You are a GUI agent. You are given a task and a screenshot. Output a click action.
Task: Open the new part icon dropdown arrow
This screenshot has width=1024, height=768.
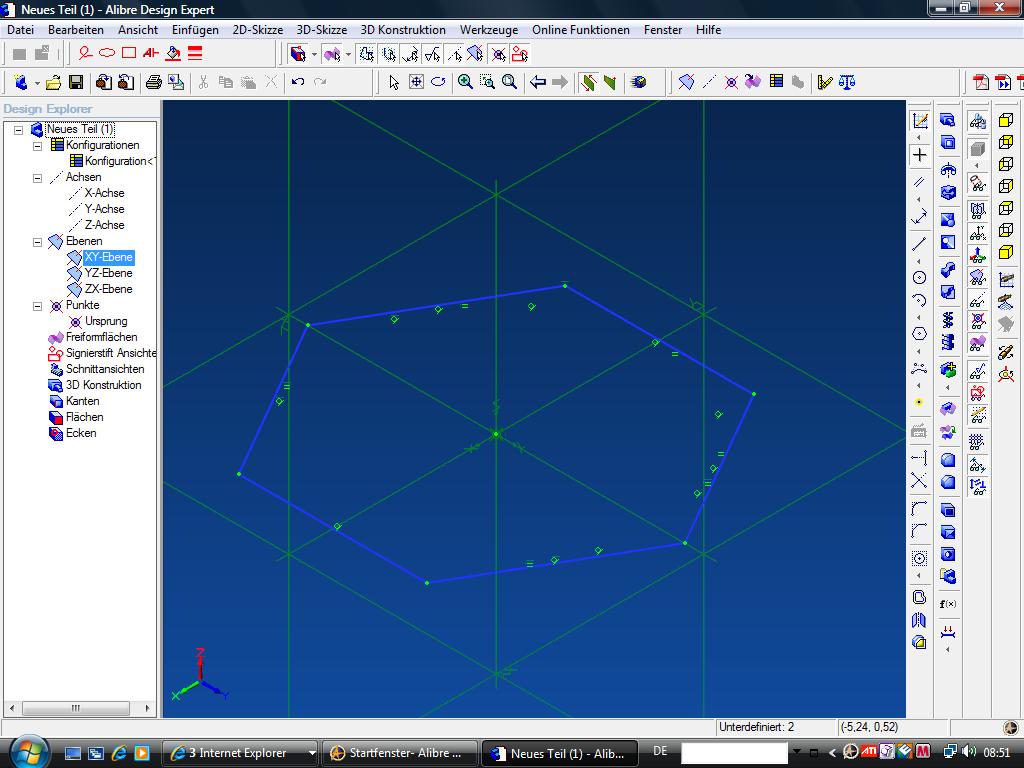(37, 83)
